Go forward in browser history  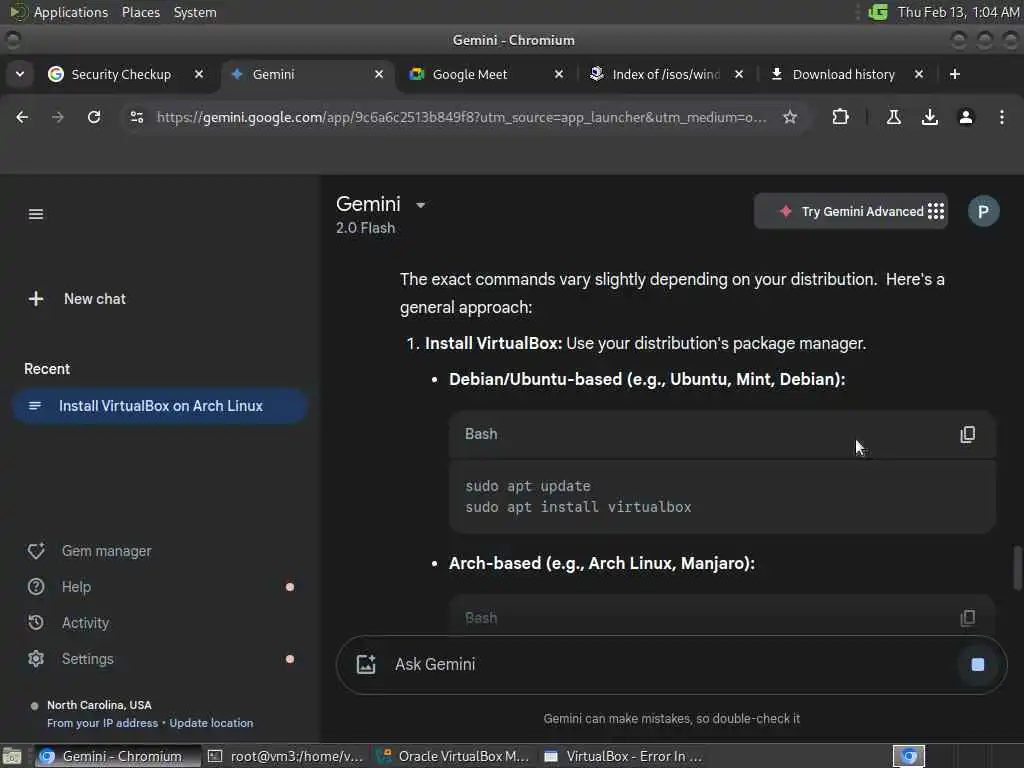click(57, 117)
